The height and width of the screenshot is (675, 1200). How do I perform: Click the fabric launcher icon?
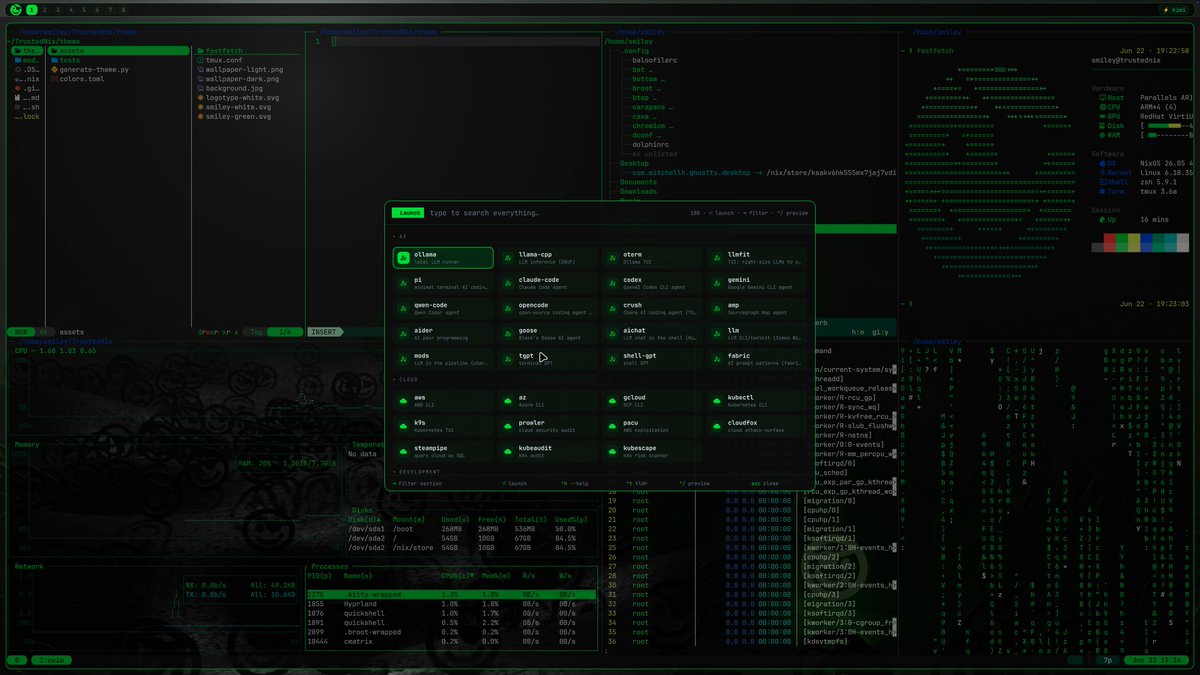click(x=717, y=359)
